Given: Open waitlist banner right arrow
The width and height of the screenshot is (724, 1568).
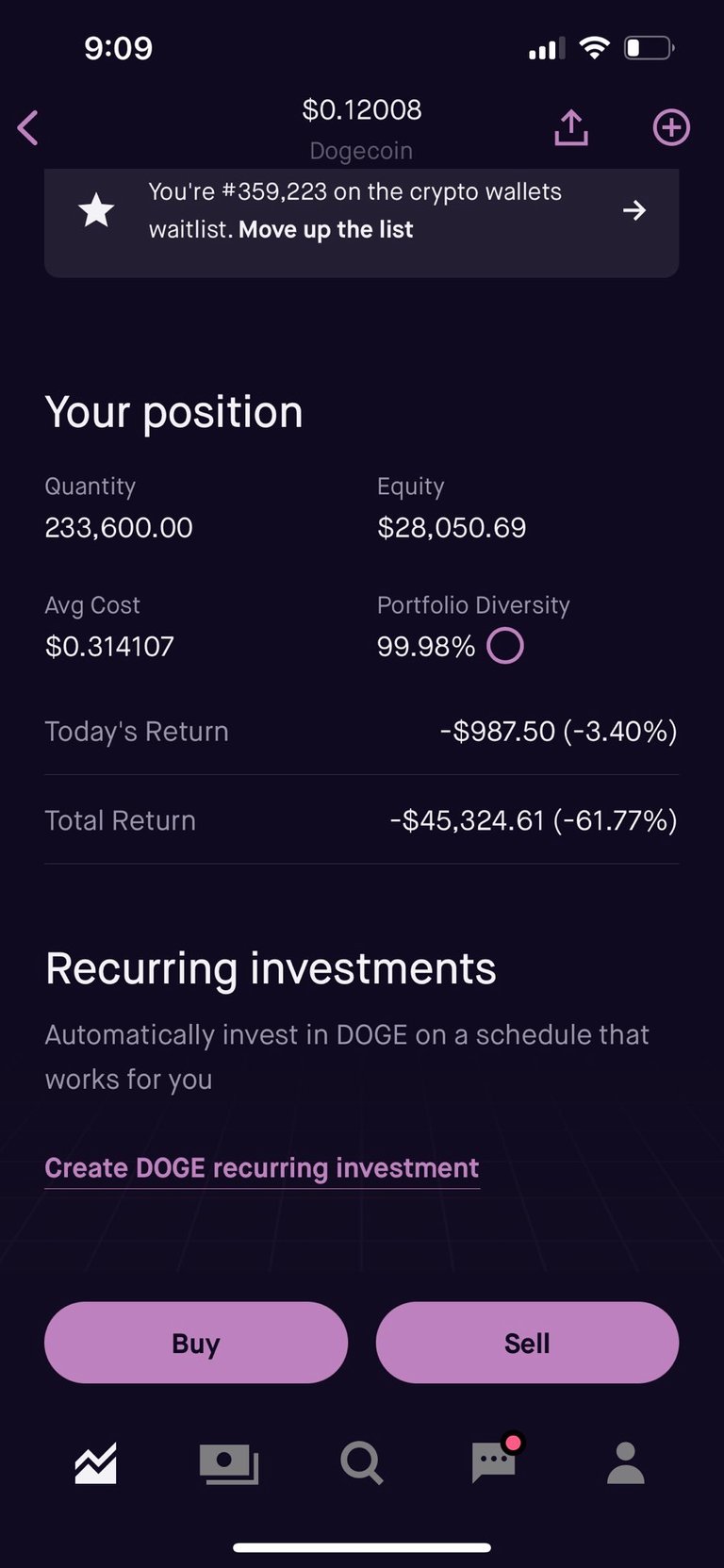Looking at the screenshot, I should (x=634, y=209).
